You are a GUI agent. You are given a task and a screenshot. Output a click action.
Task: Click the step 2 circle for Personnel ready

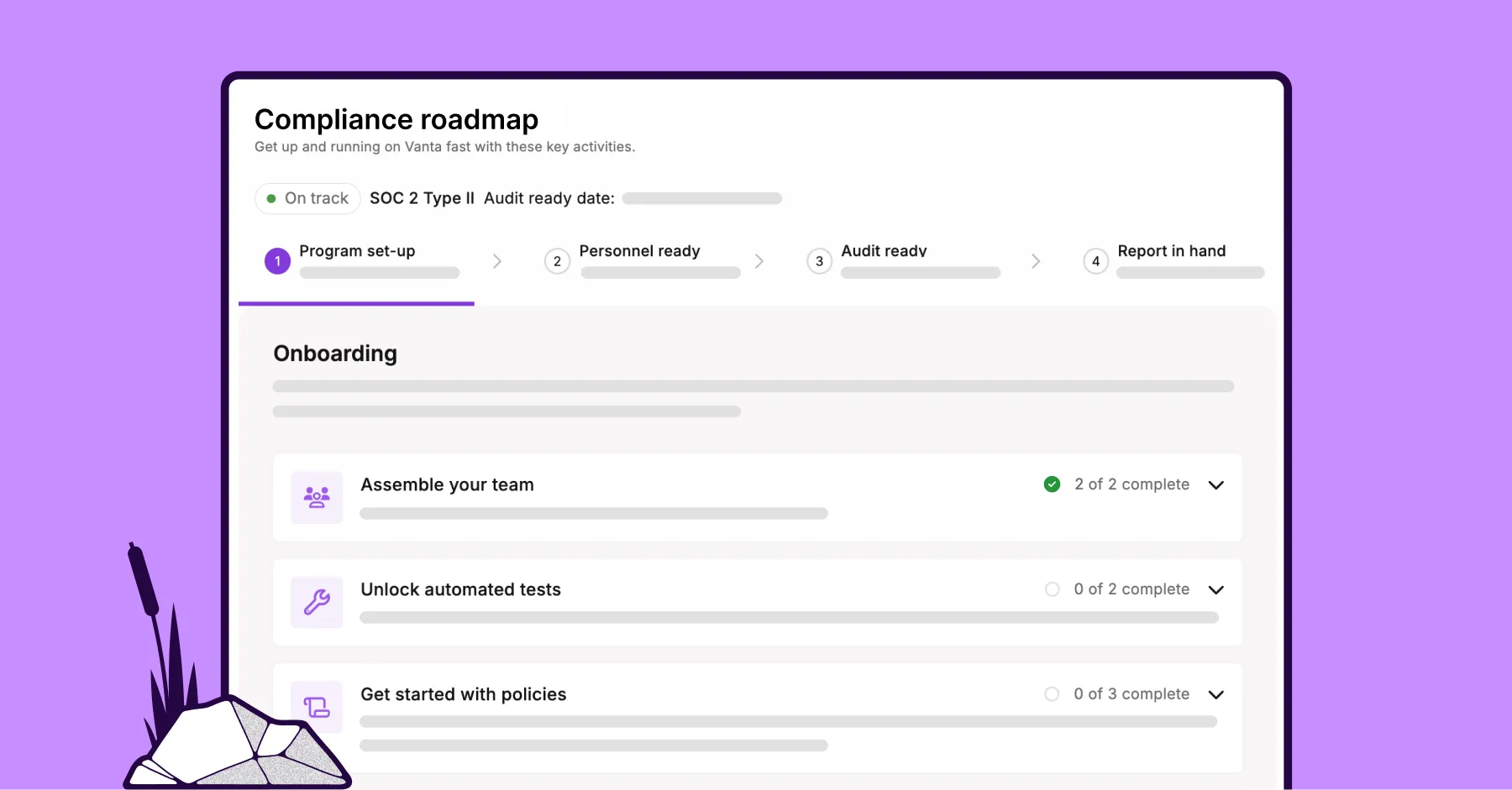pos(557,261)
